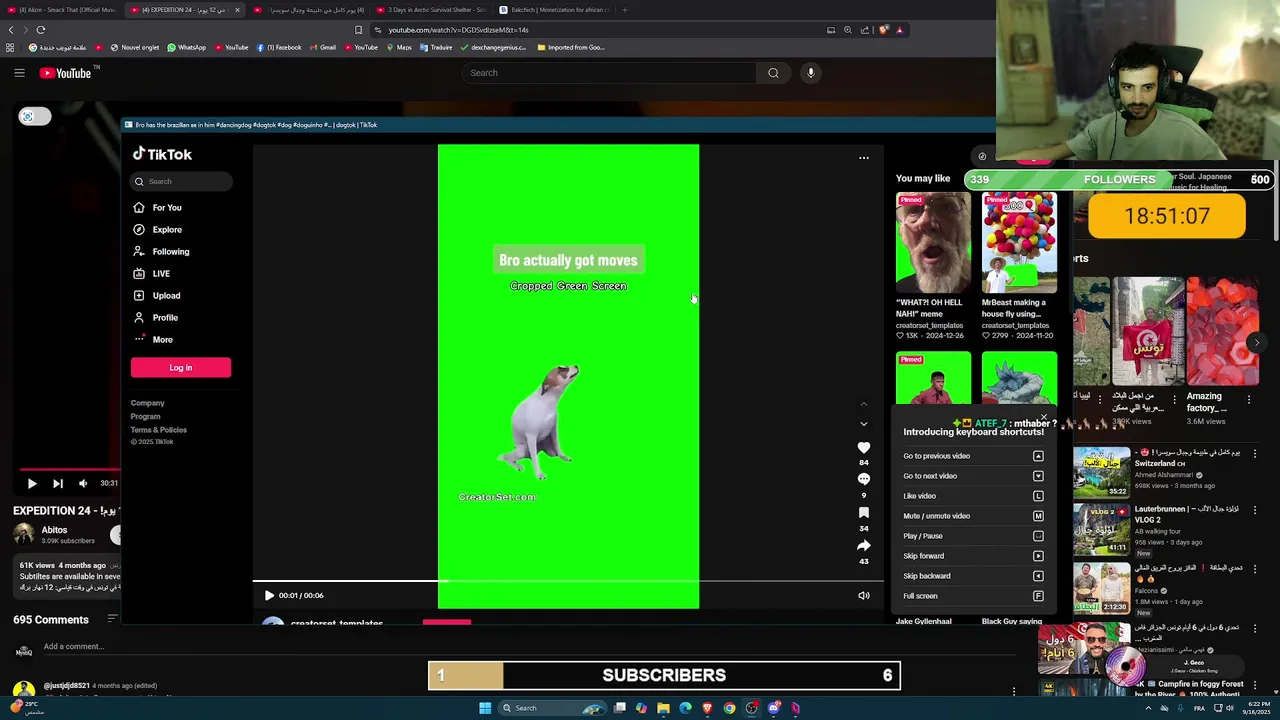Expand the Company footer section
Viewport: 1280px width, 720px height.
[x=147, y=403]
